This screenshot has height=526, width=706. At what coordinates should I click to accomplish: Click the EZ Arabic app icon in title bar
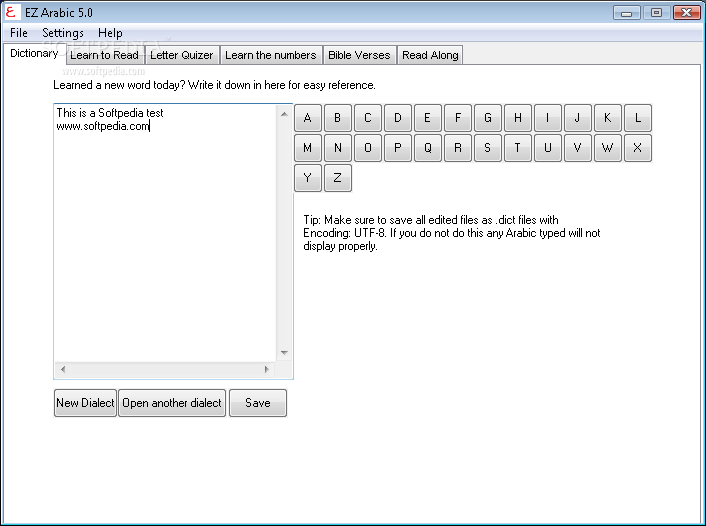(x=11, y=12)
